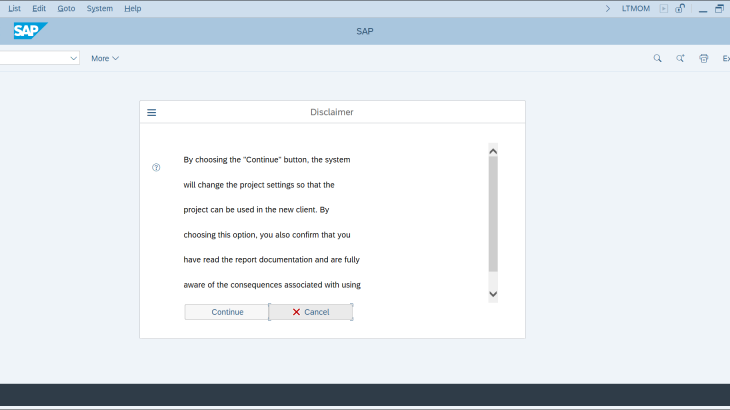Expand the chevron left of LTMOM
This screenshot has height=410, width=730.
pyautogui.click(x=608, y=8)
